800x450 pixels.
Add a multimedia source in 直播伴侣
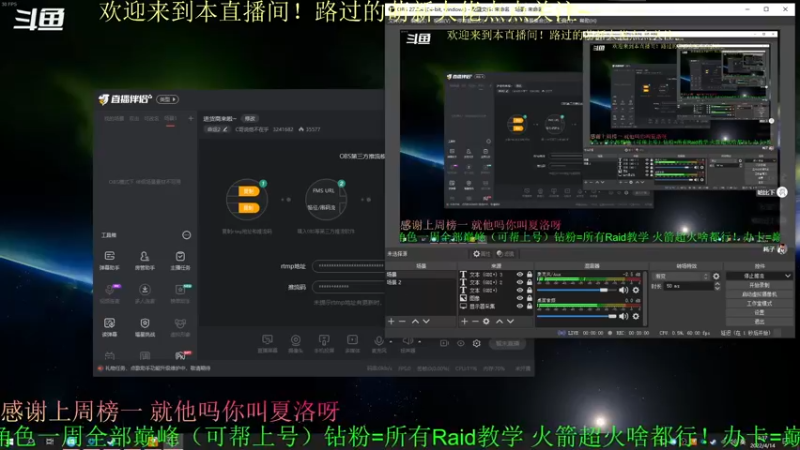tap(353, 343)
